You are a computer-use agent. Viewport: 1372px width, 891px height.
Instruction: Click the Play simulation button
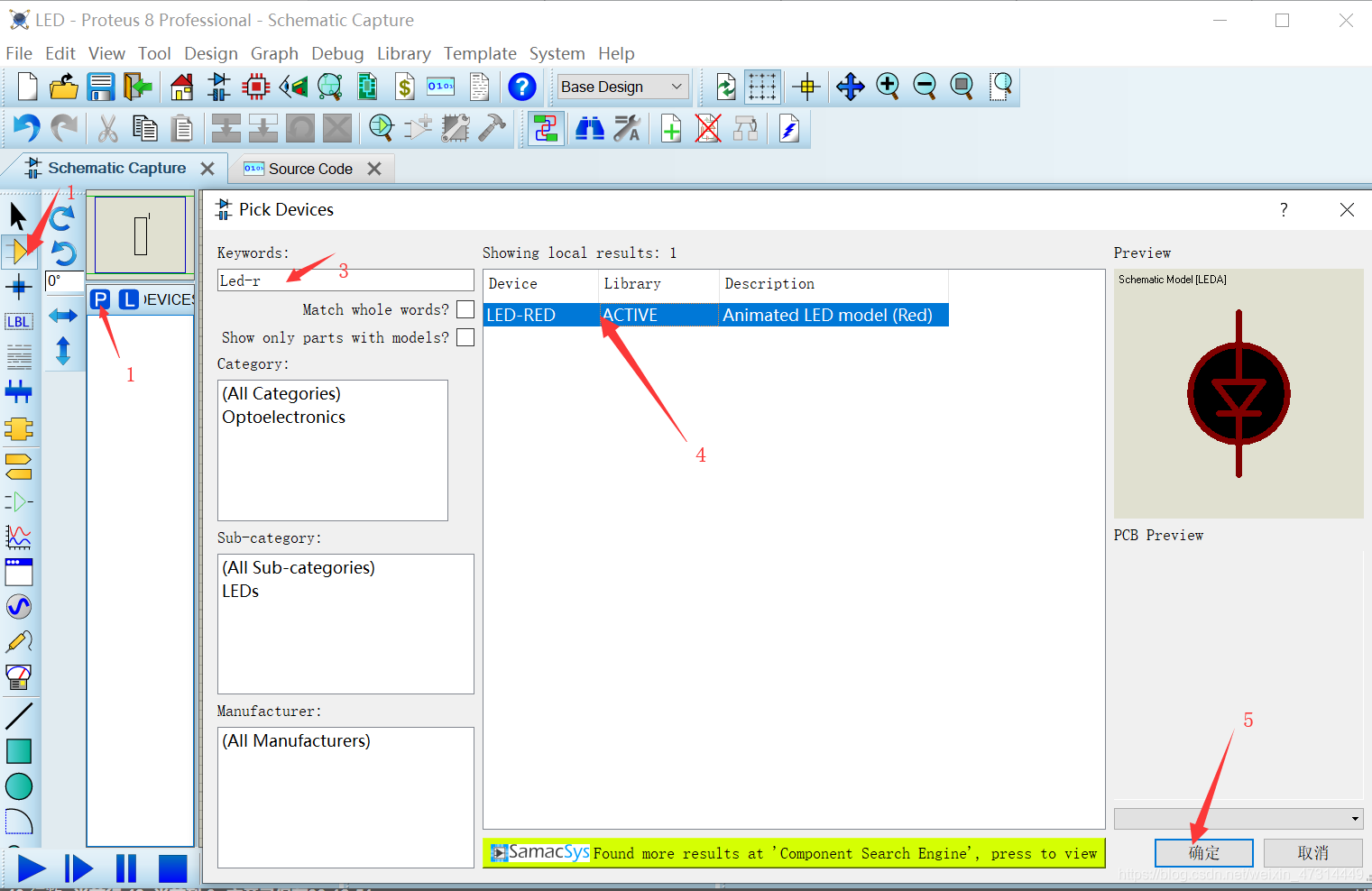coord(32,868)
